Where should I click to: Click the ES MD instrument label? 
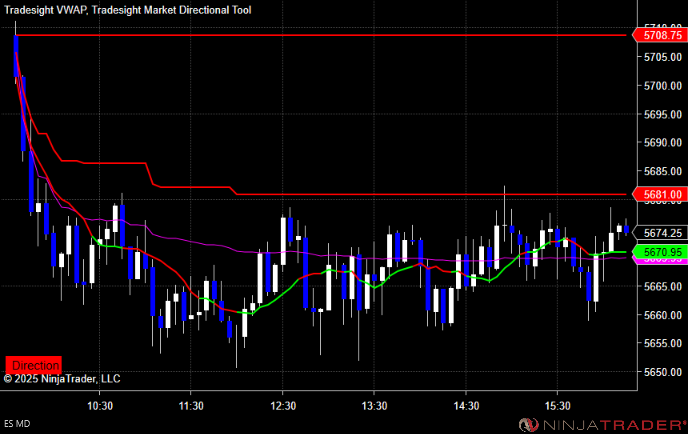click(17, 424)
